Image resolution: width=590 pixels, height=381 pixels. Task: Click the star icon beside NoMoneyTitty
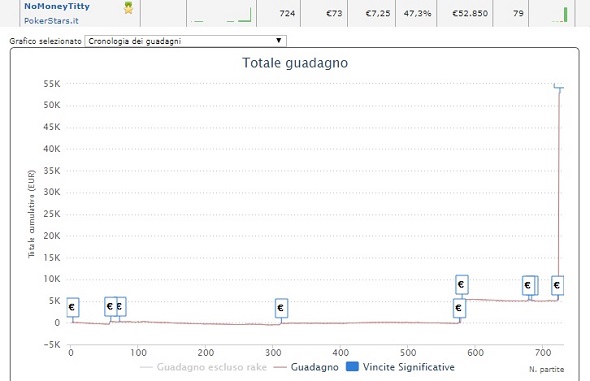[128, 8]
